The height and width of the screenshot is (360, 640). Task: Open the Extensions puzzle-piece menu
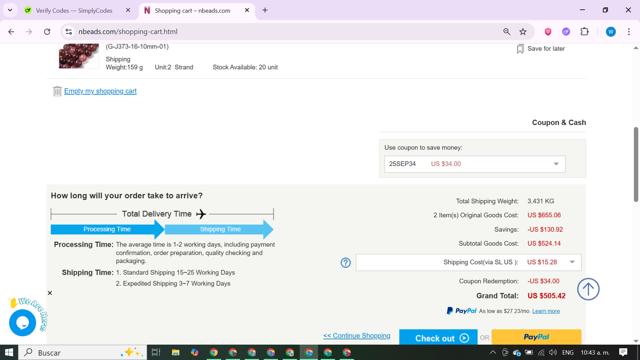(584, 31)
